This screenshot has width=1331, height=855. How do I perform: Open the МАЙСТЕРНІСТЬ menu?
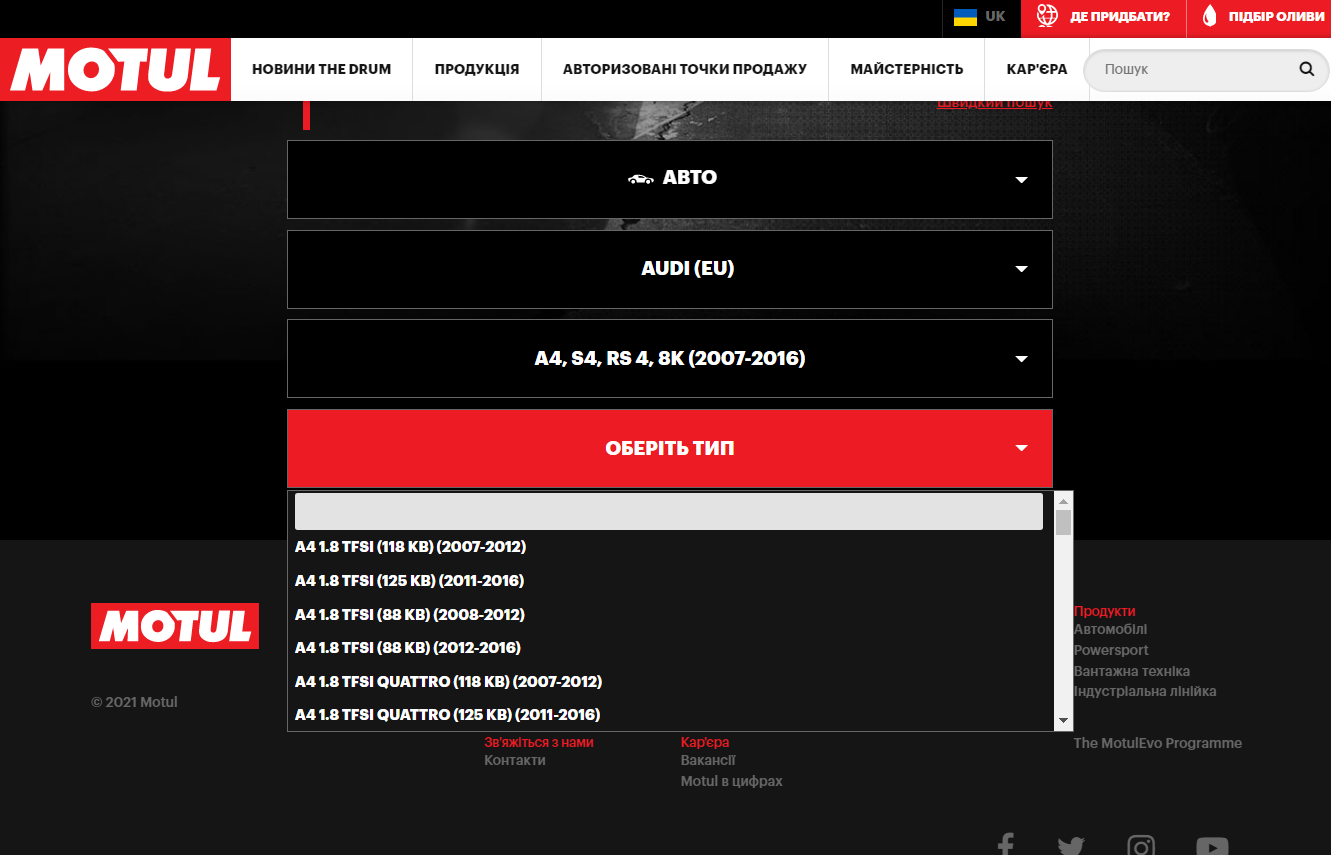(x=907, y=69)
